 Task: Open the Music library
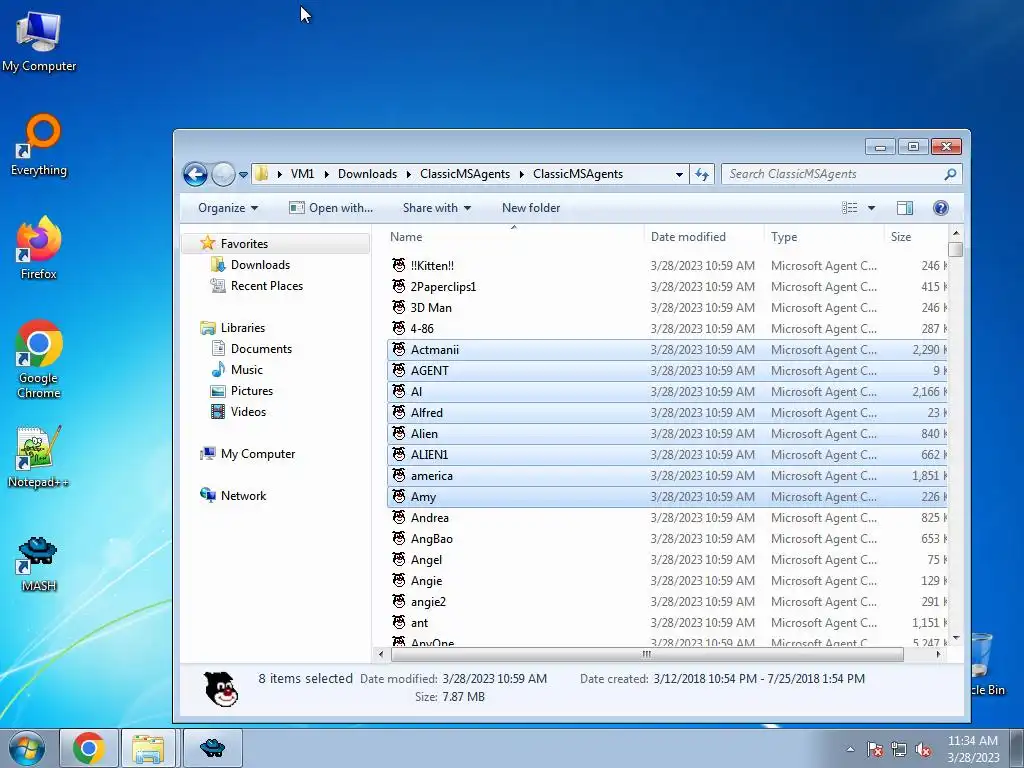[x=246, y=370]
